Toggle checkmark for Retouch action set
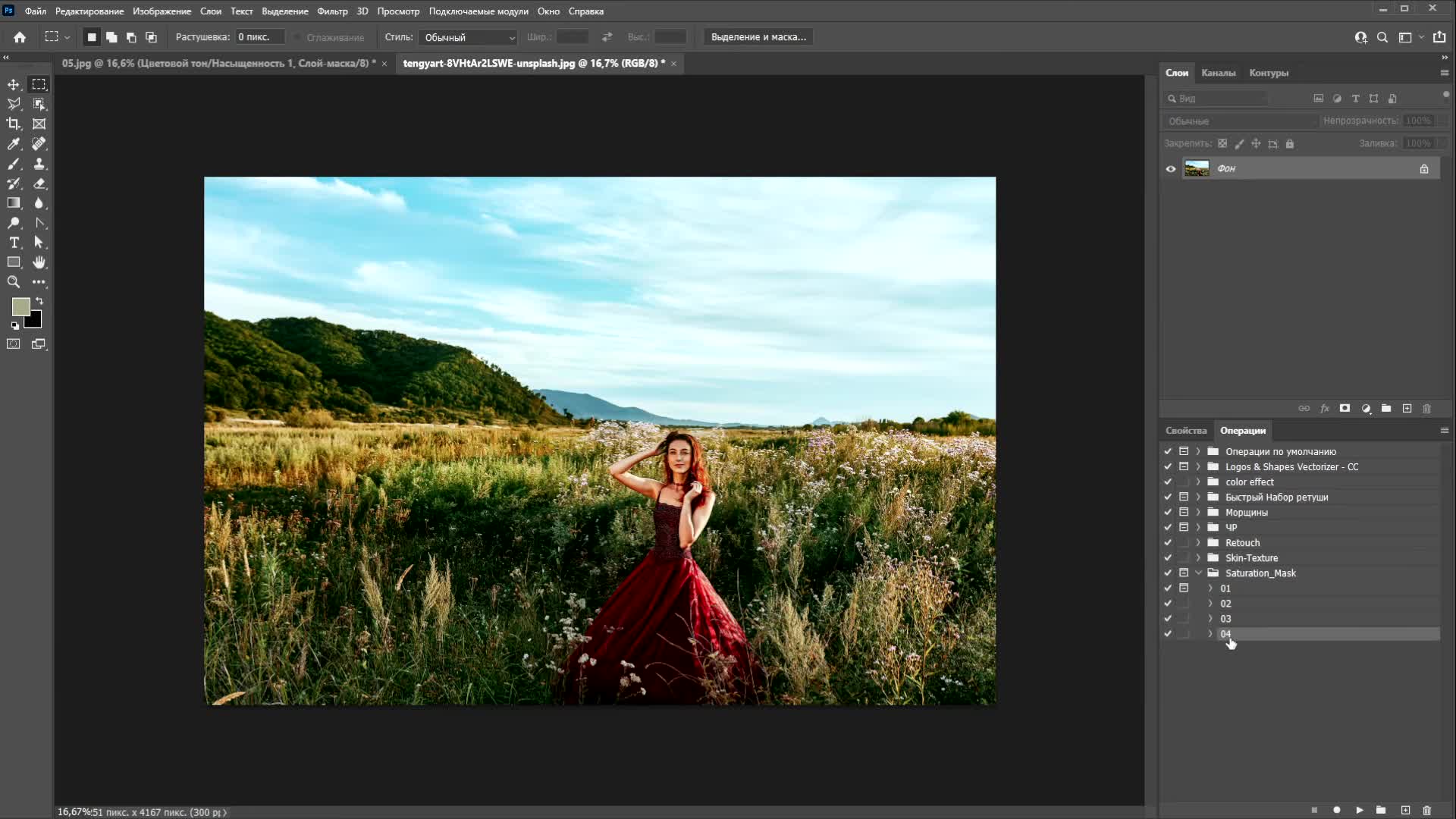This screenshot has height=819, width=1456. [x=1168, y=542]
